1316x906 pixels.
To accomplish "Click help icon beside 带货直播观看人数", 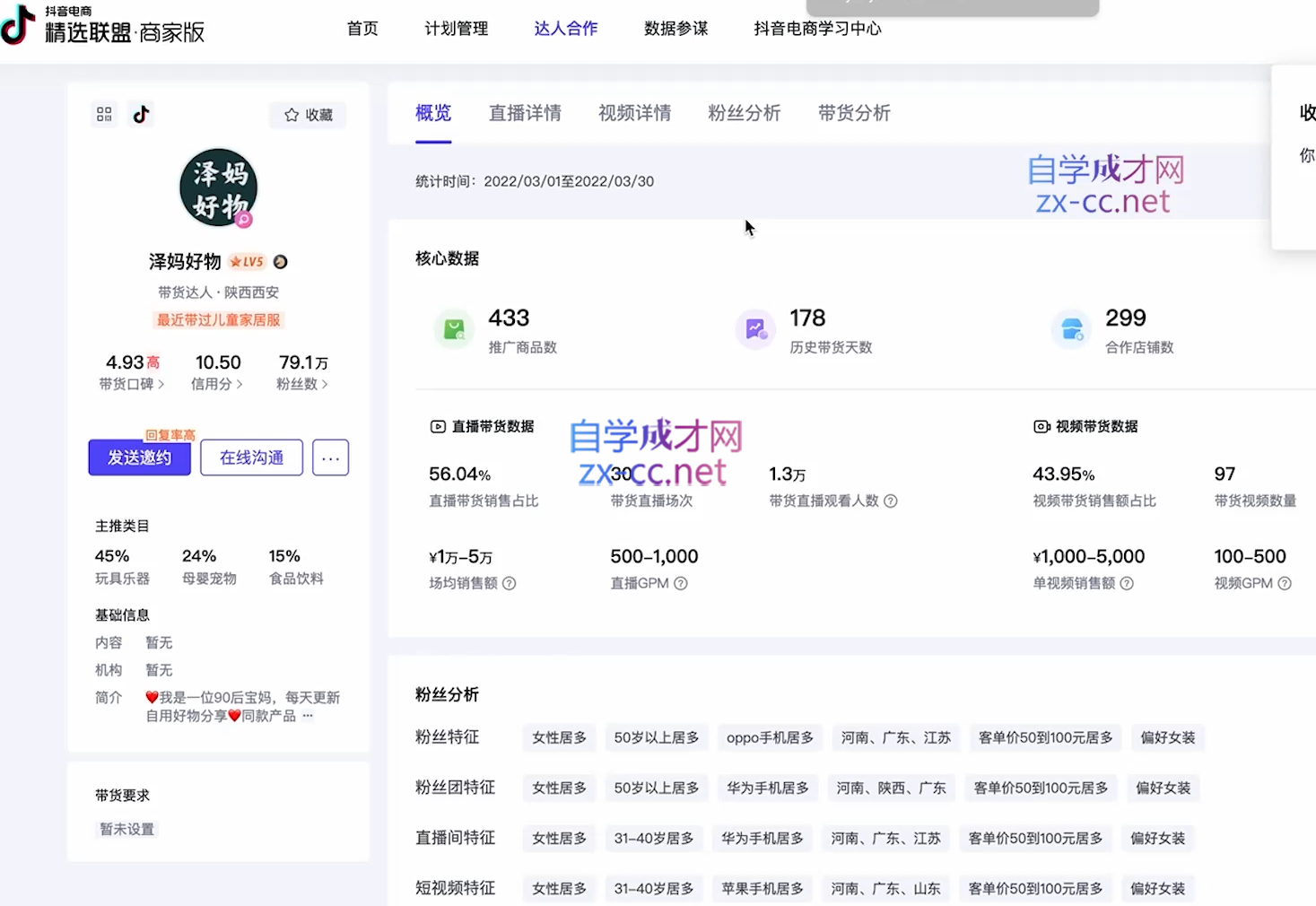I will [891, 501].
